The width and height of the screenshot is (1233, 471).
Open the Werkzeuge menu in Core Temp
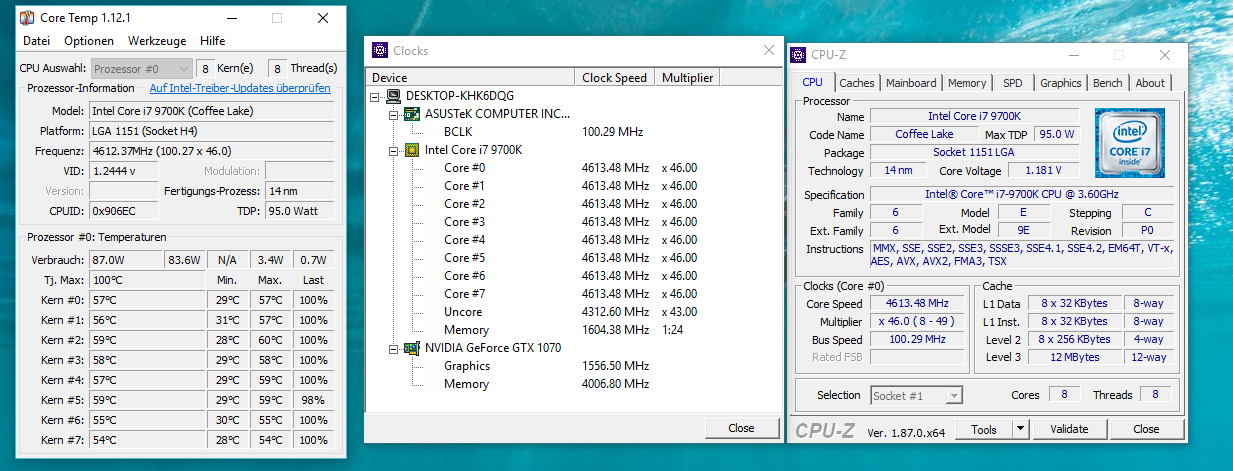pos(157,41)
